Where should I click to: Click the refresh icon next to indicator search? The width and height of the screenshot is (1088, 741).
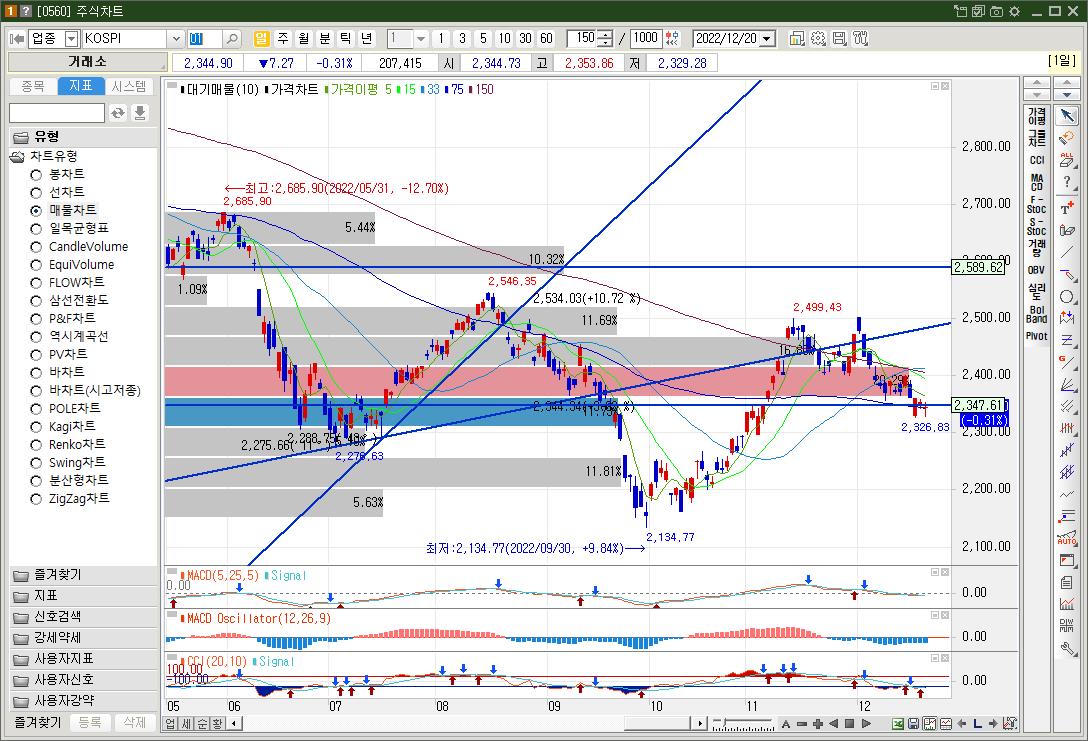pyautogui.click(x=118, y=113)
